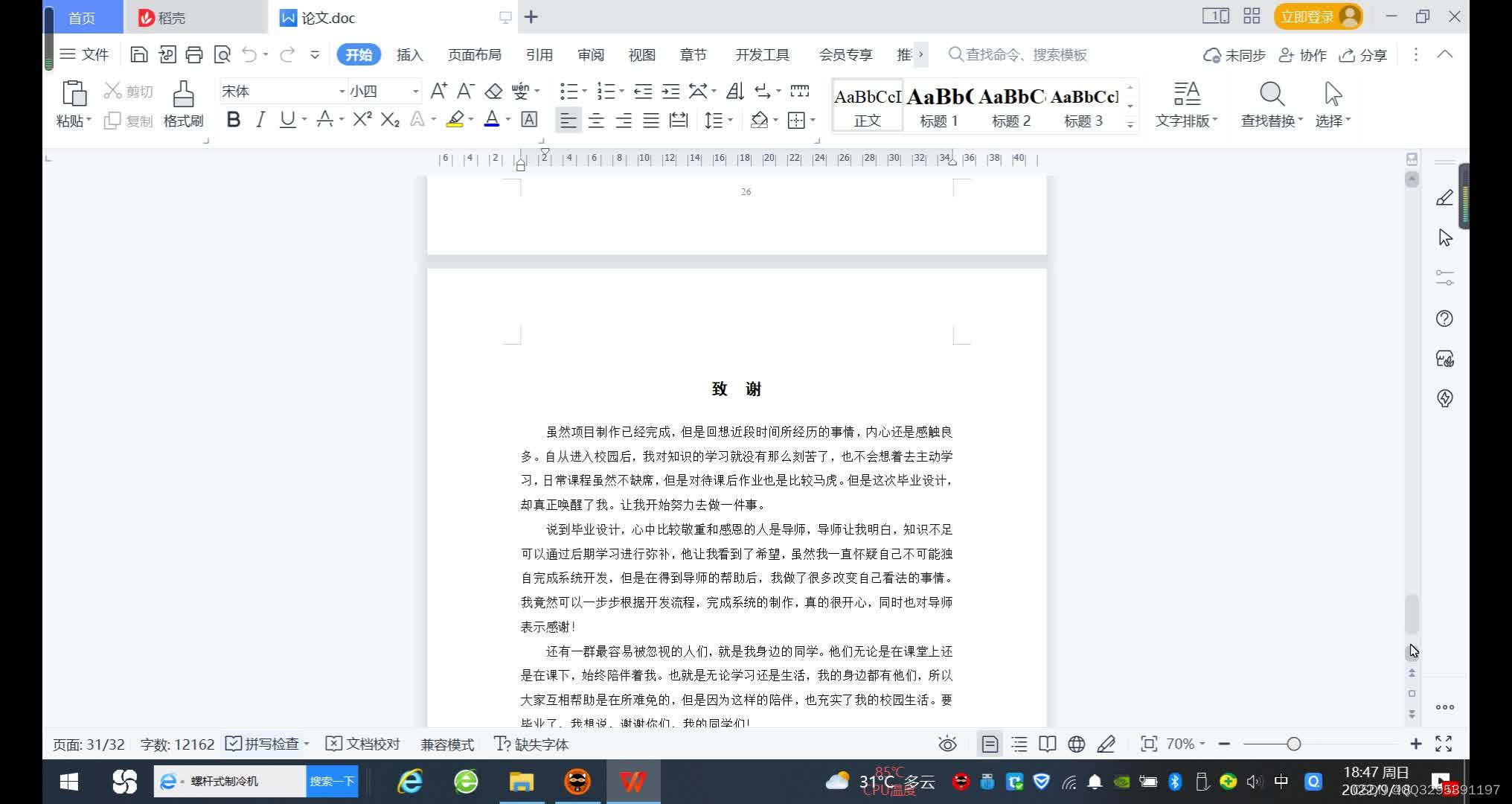The image size is (1512, 804).
Task: Apply subscript formatting
Action: pyautogui.click(x=390, y=119)
